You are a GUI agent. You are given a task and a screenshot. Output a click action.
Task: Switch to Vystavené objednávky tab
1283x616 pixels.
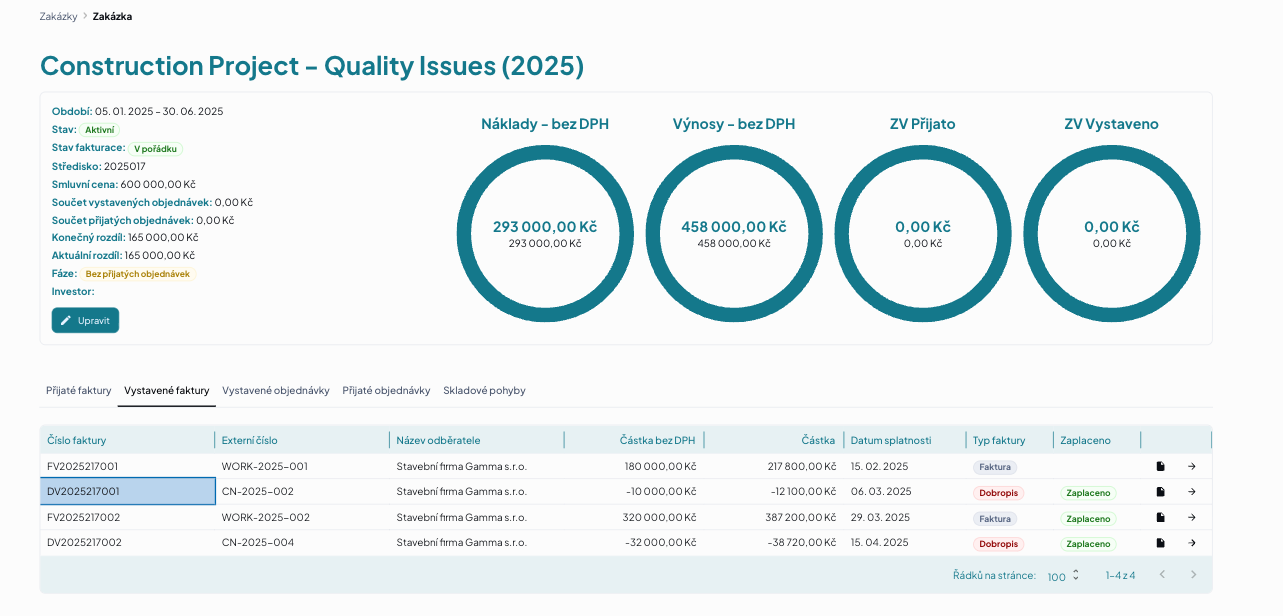point(276,391)
